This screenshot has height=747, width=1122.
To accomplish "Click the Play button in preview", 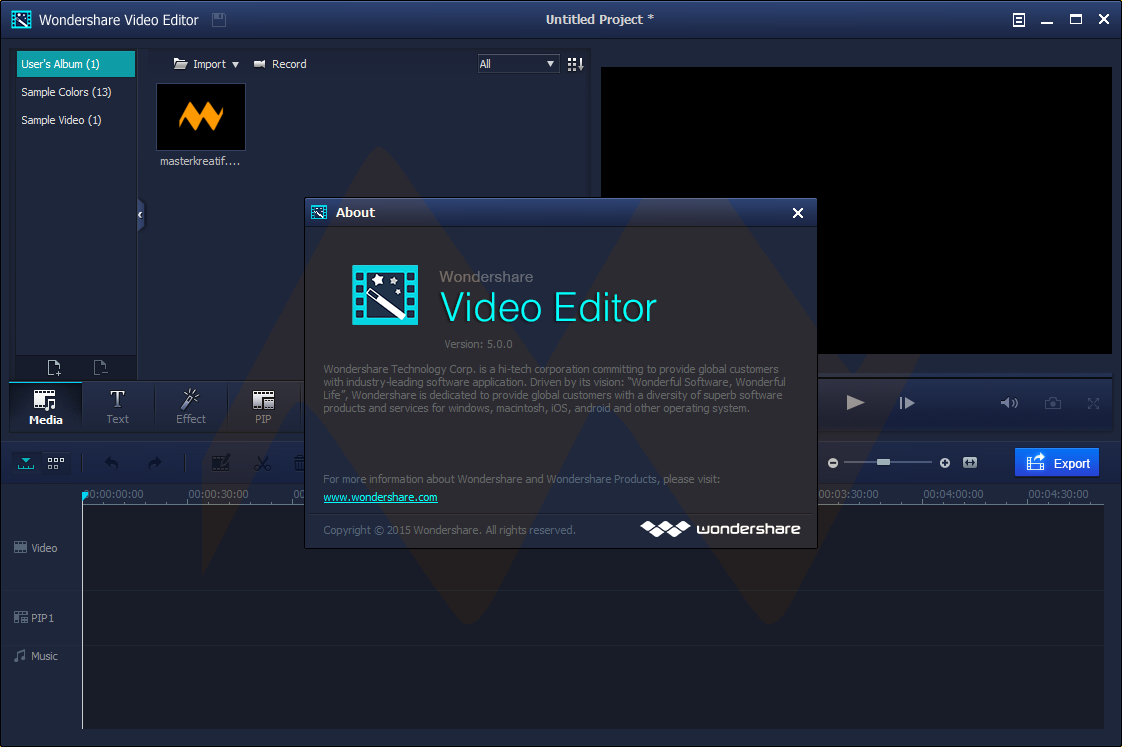I will (855, 403).
